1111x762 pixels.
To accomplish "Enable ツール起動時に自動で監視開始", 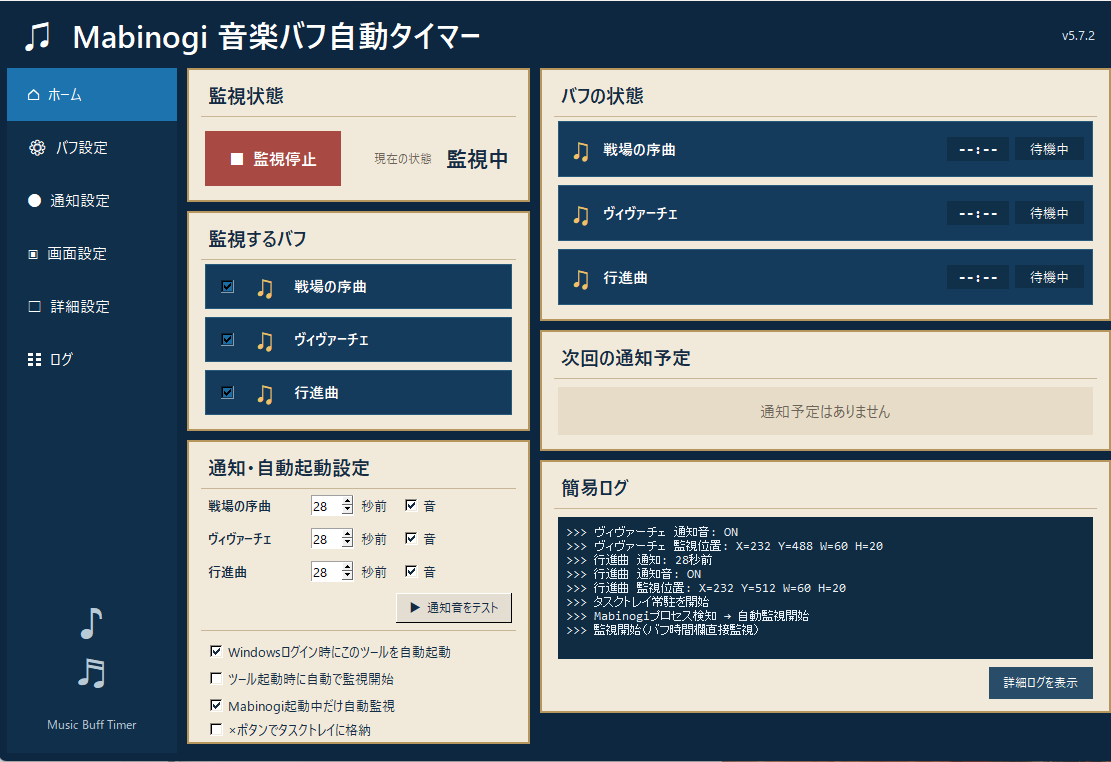I will pyautogui.click(x=216, y=678).
